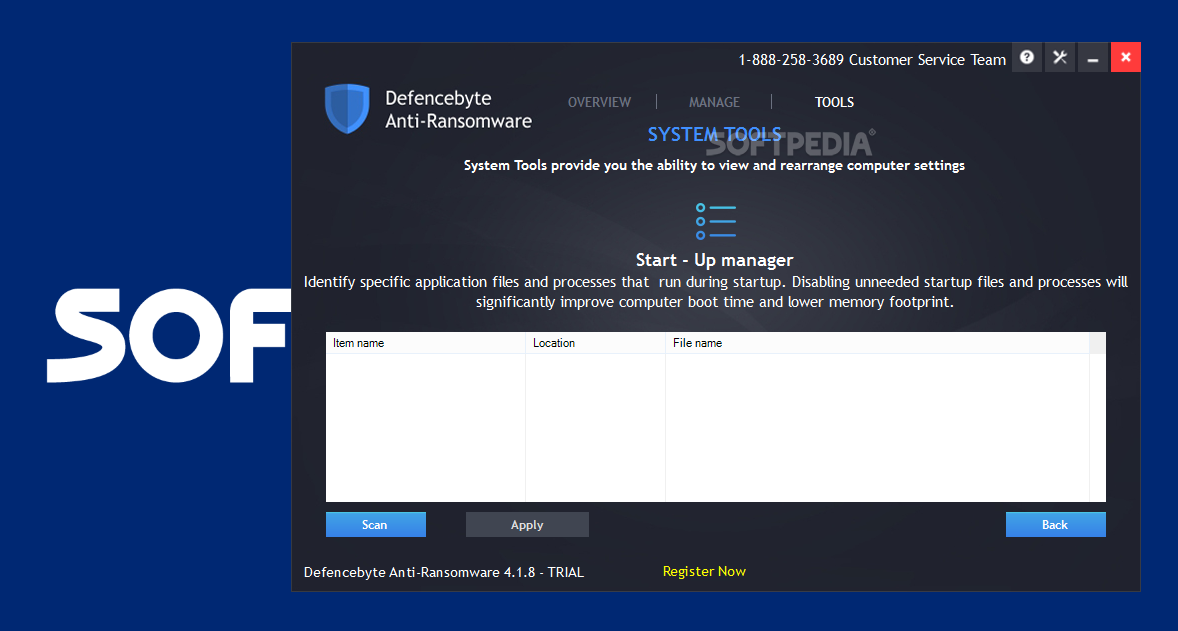The image size is (1178, 631).
Task: Sort by Item name column header
Action: point(425,343)
